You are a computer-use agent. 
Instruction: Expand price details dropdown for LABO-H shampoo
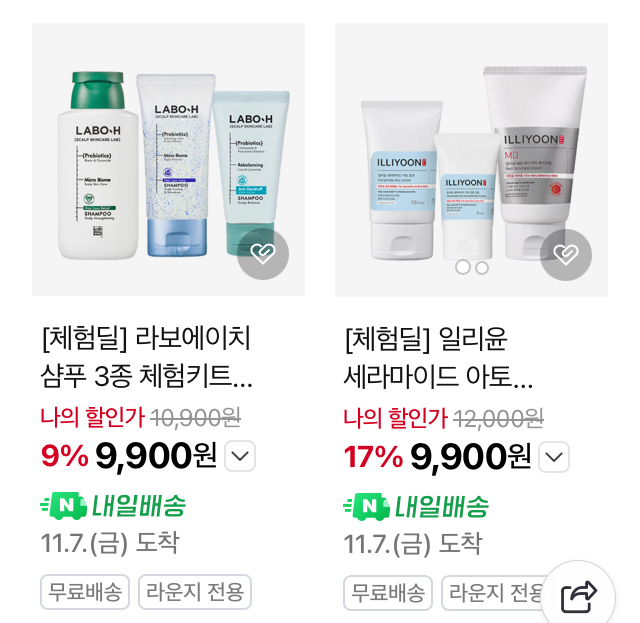[x=240, y=456]
